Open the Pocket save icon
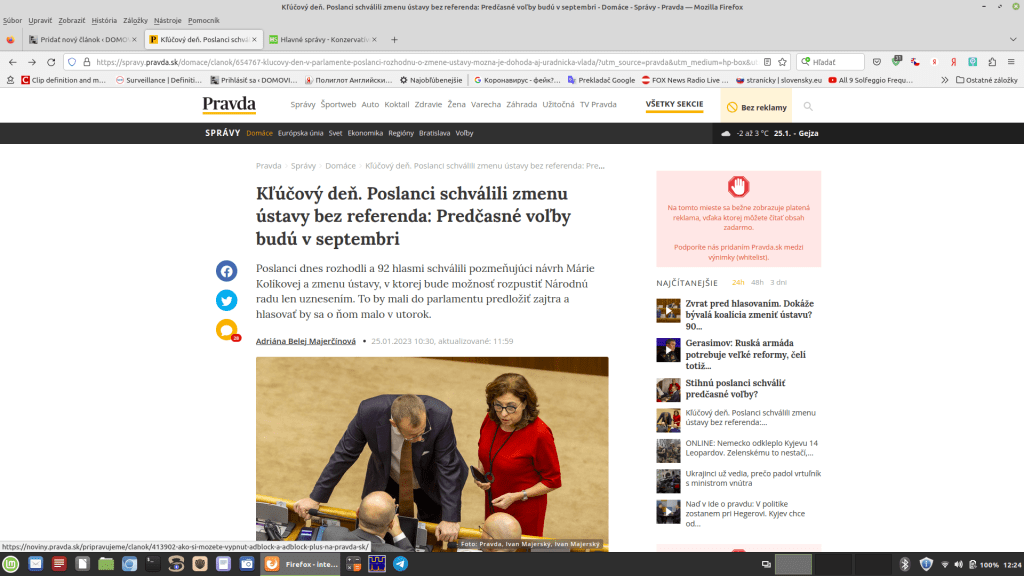1024x576 pixels. coord(876,62)
